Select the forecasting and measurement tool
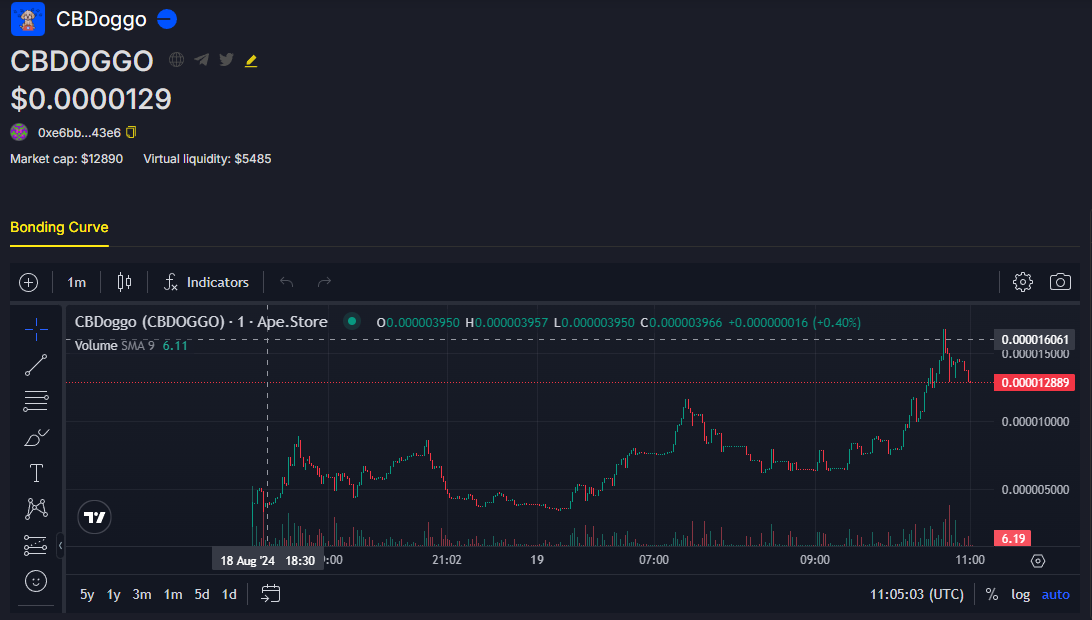Image resolution: width=1092 pixels, height=620 pixels. tap(36, 545)
